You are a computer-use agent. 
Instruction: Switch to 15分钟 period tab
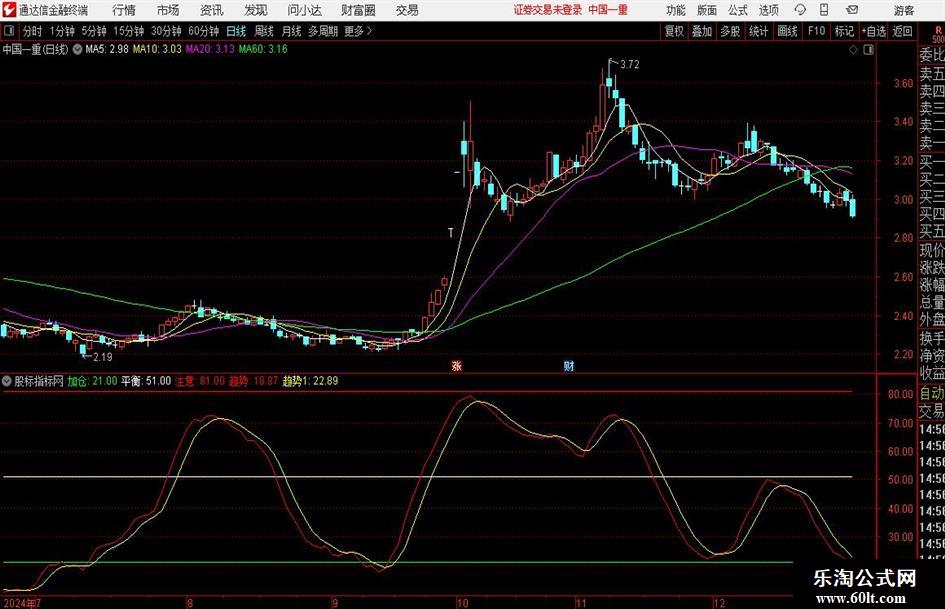129,31
